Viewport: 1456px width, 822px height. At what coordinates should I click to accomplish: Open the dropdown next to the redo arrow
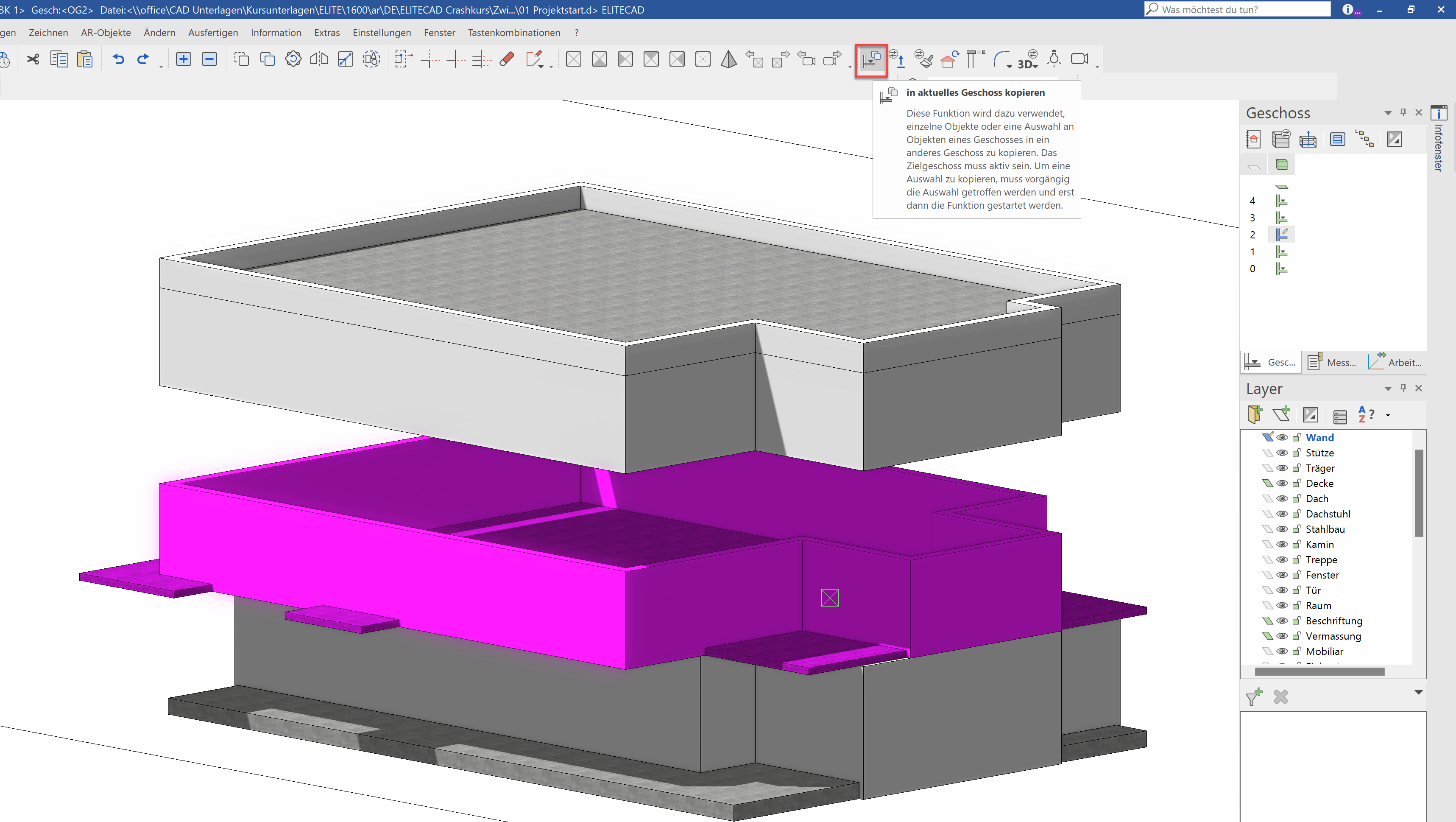(x=161, y=67)
